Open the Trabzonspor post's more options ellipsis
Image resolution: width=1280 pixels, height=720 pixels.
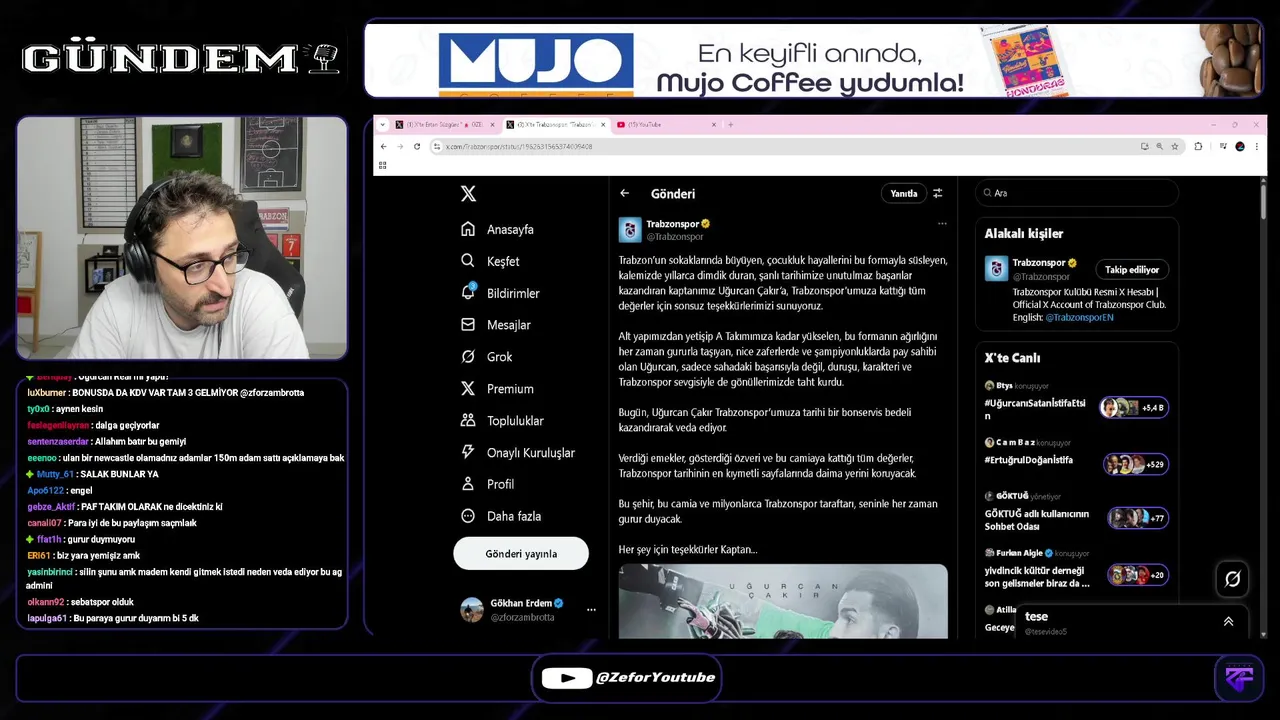942,224
